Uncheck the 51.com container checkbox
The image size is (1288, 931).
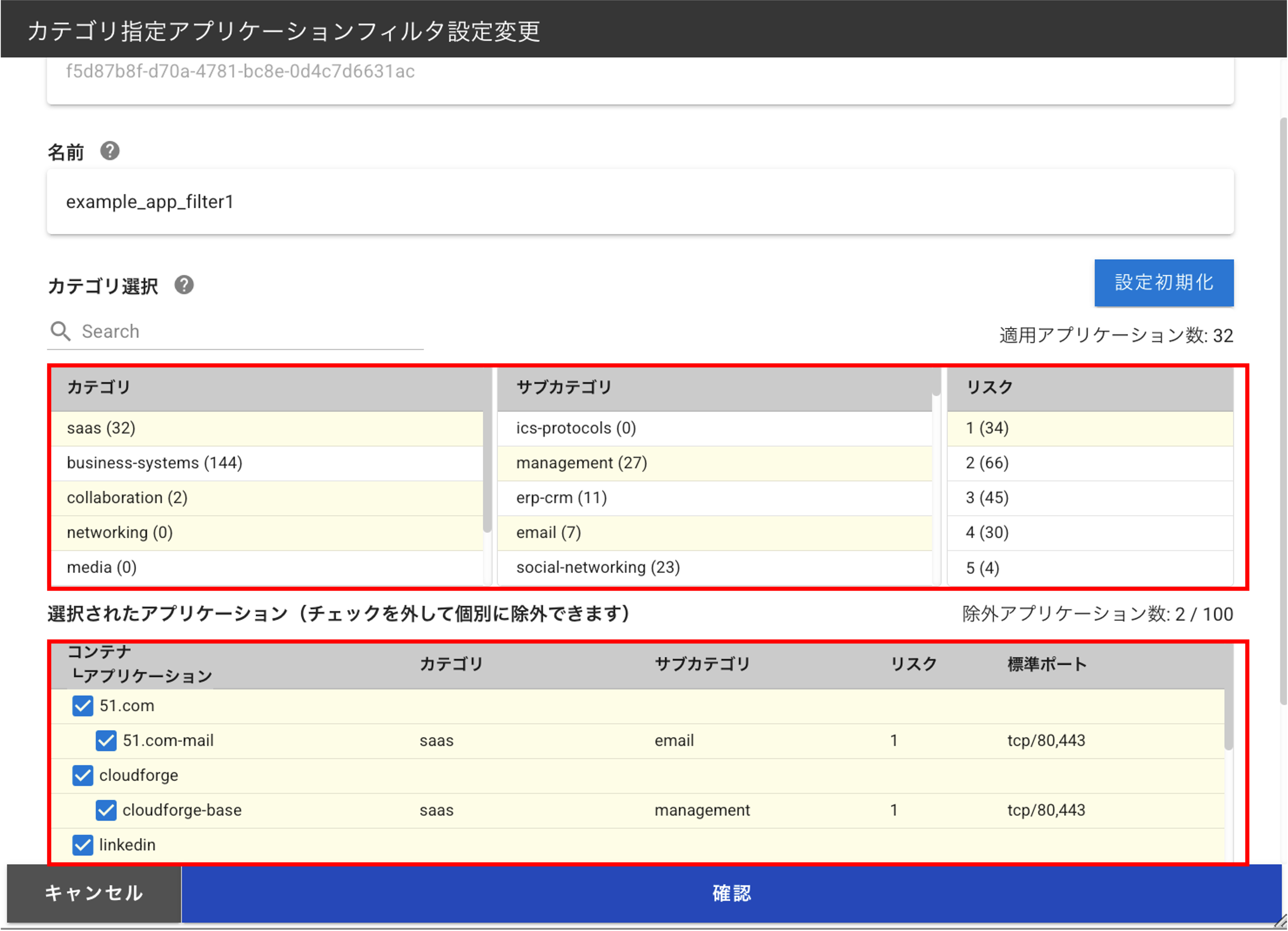83,705
